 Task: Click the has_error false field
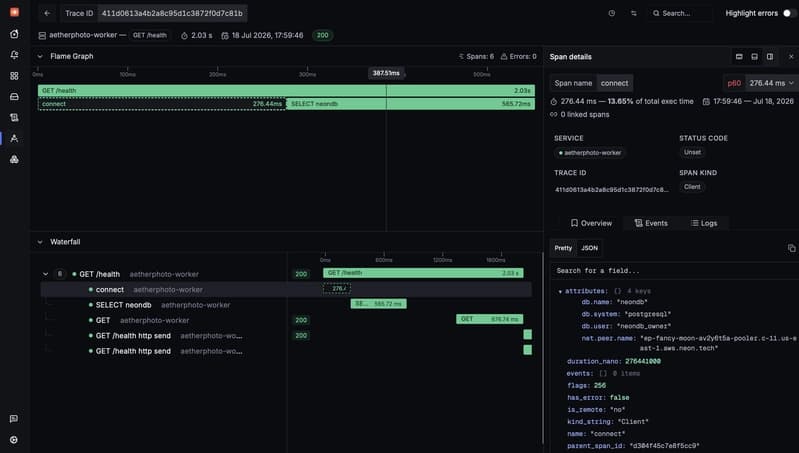(598, 397)
